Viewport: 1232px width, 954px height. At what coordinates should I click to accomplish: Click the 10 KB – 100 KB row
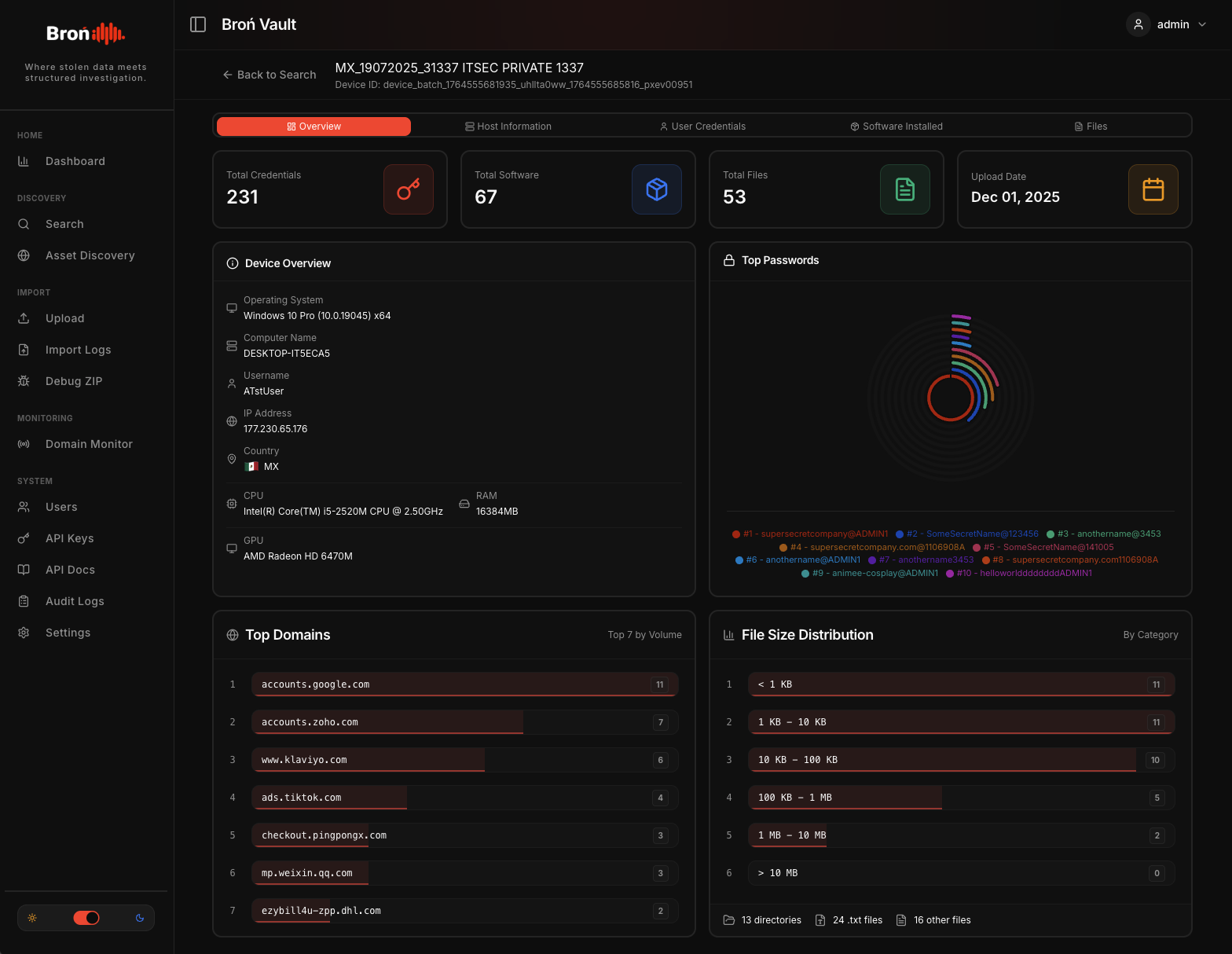point(962,760)
